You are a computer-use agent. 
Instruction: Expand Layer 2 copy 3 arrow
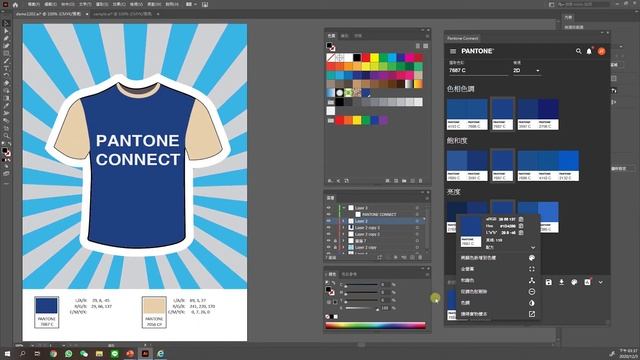pyautogui.click(x=344, y=227)
